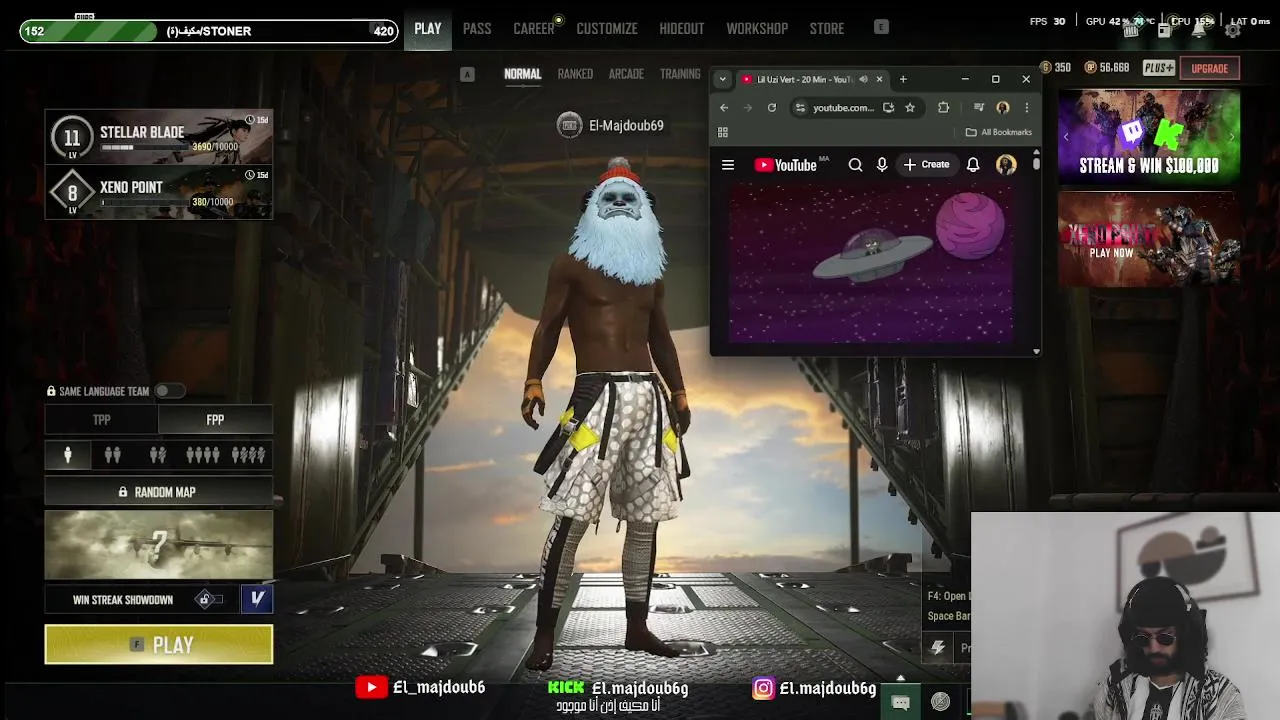Open the HIDEOUT menu tab
Image resolution: width=1280 pixels, height=720 pixels.
pyautogui.click(x=682, y=29)
